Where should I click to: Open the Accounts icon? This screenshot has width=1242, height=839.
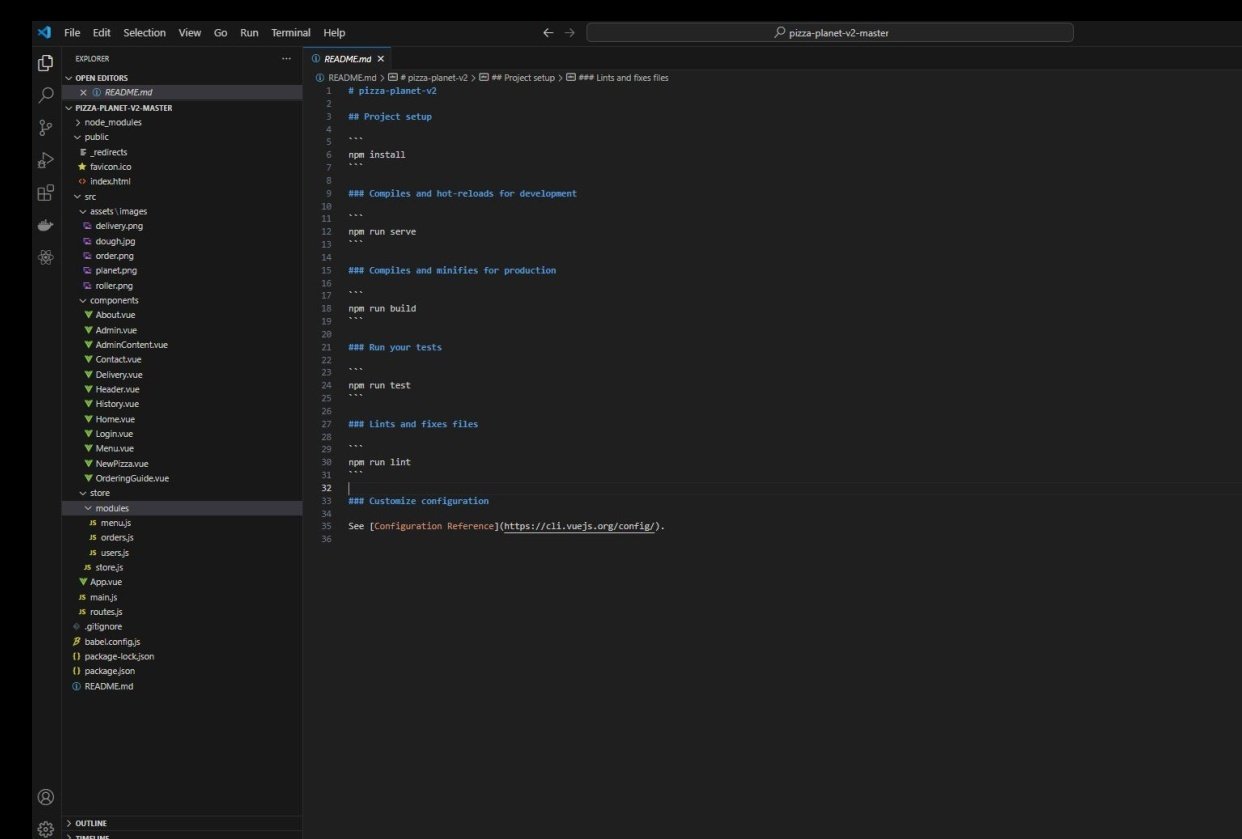click(x=45, y=797)
